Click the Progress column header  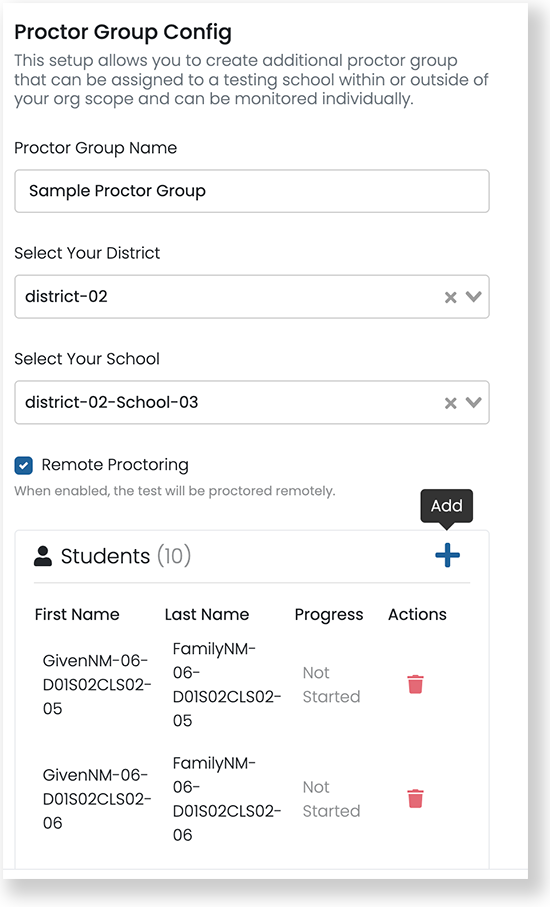328,615
